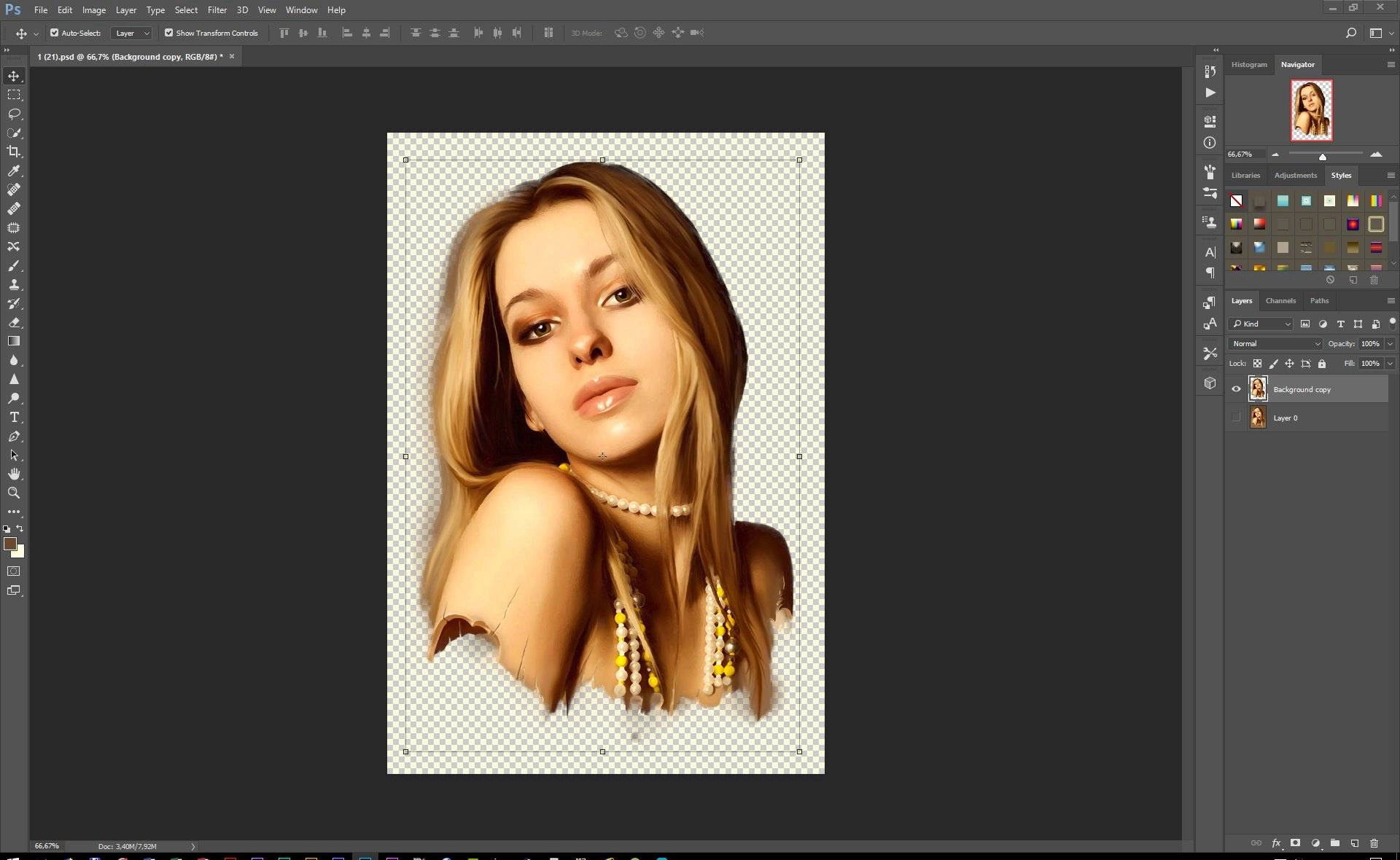This screenshot has height=860, width=1400.
Task: Open the Filter menu
Action: 217,10
